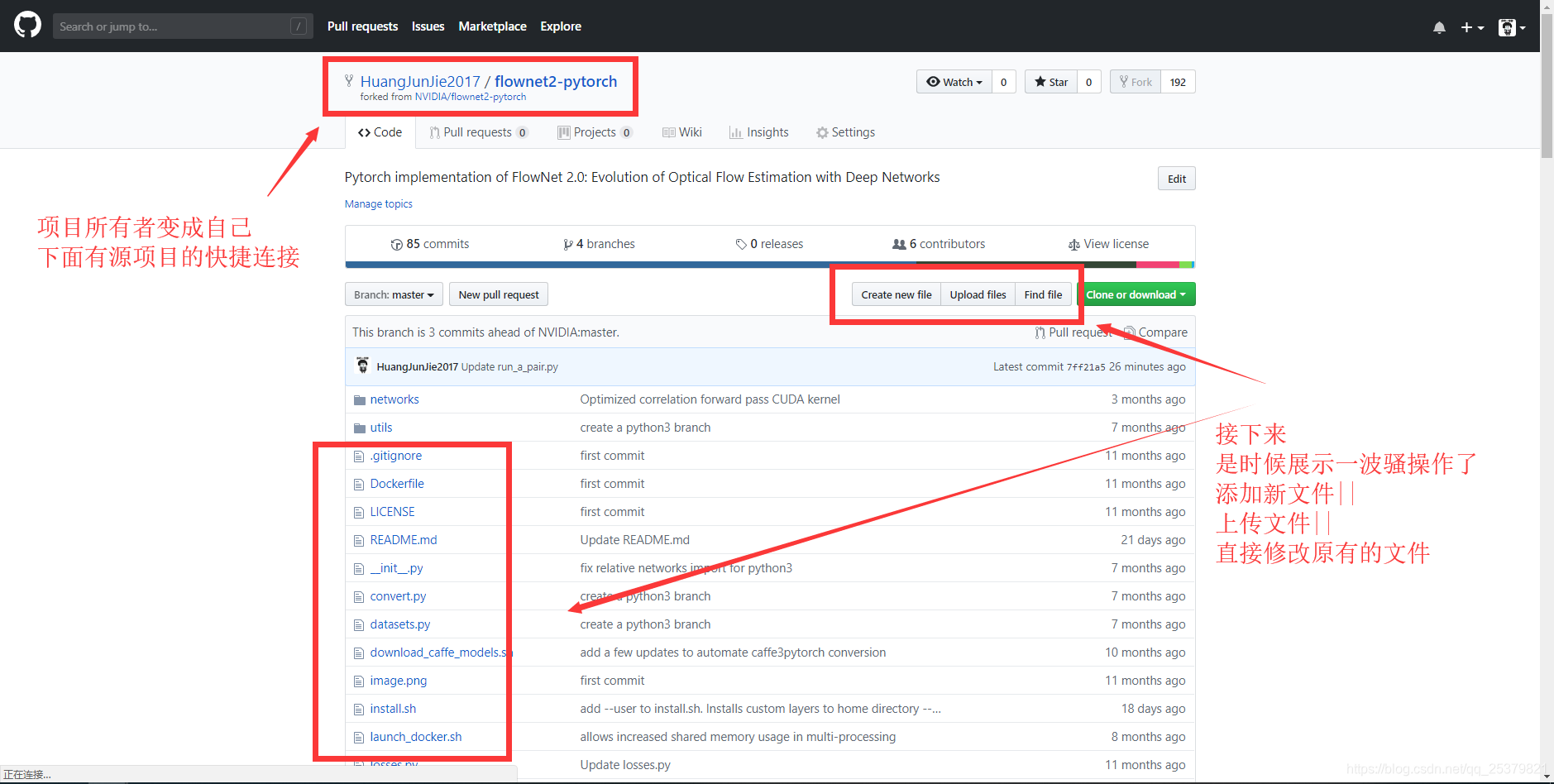
Task: Click the GitHub octocat logo
Action: point(27,26)
